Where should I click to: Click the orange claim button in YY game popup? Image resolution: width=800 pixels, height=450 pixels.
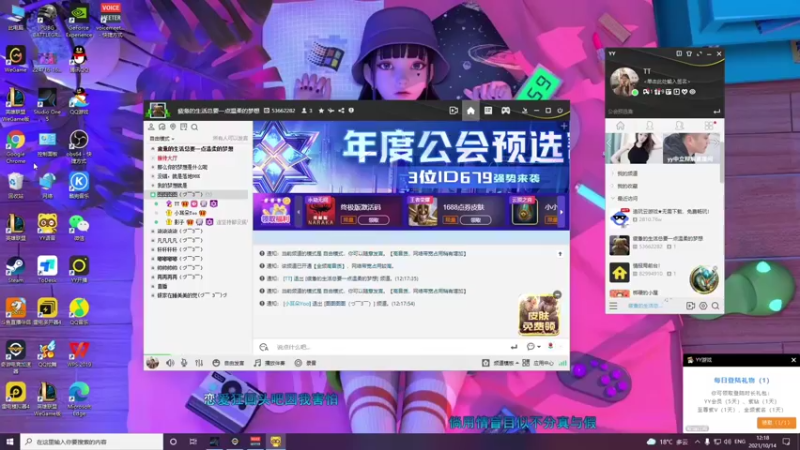(776, 423)
